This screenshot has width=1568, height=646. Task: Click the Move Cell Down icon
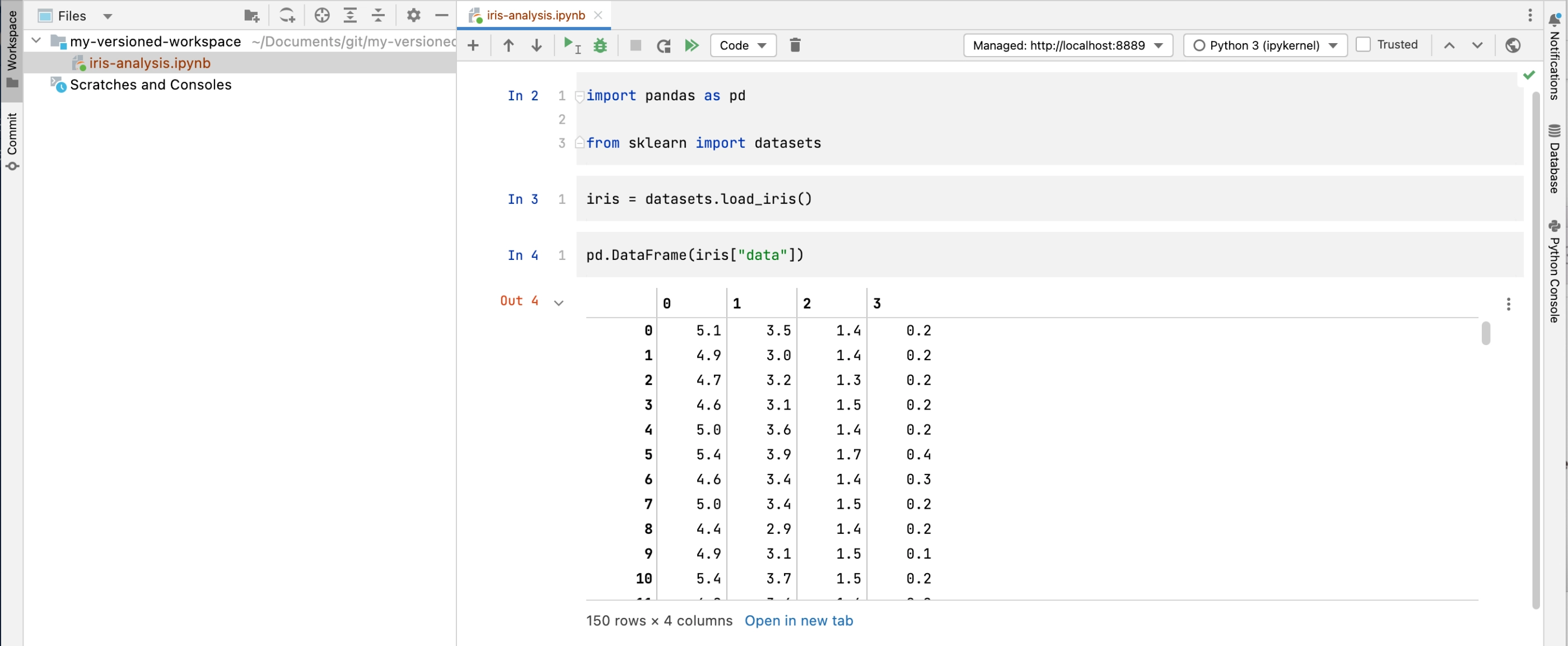coord(535,44)
